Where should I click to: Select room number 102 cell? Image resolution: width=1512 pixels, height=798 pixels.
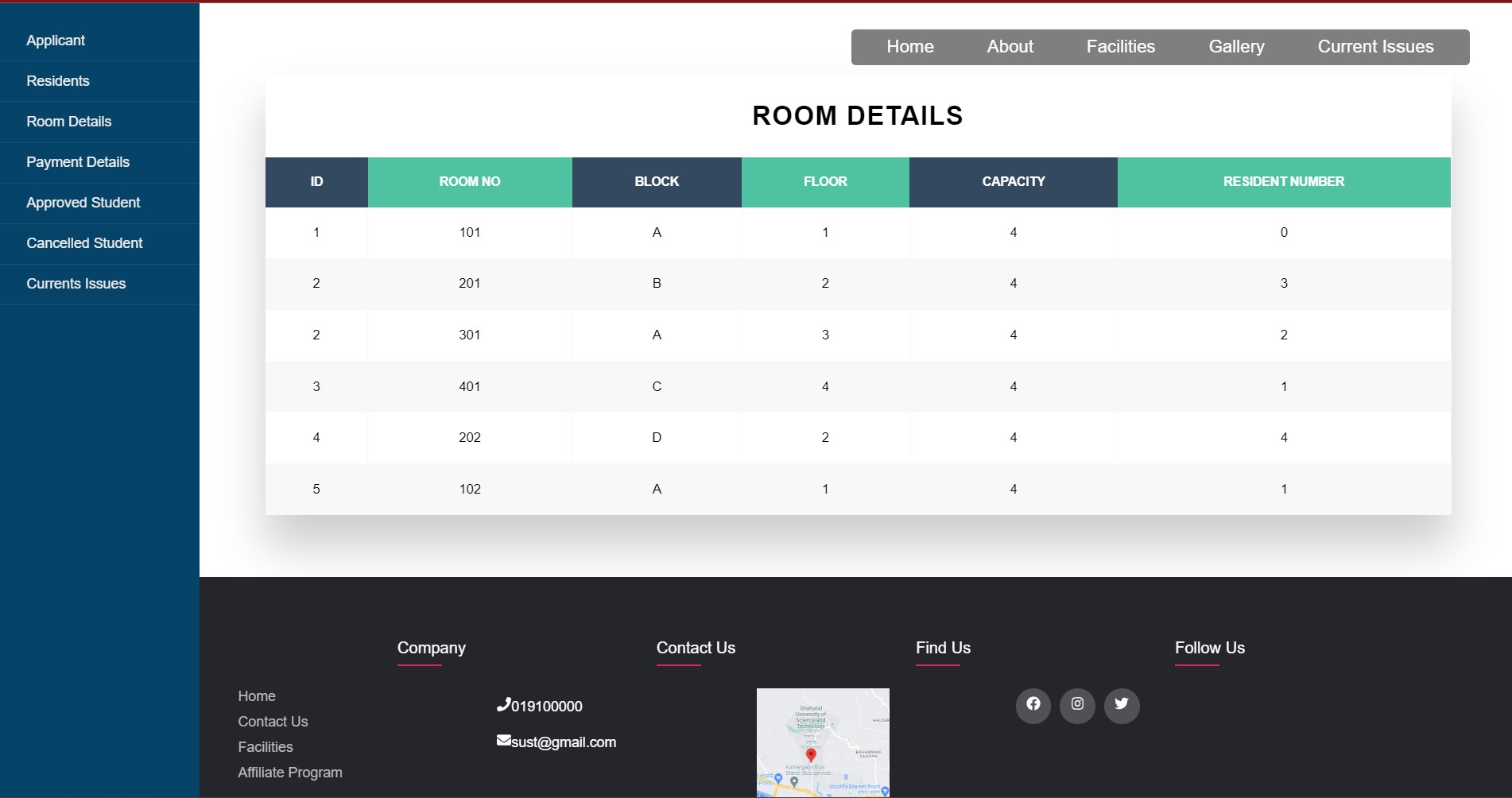(470, 489)
